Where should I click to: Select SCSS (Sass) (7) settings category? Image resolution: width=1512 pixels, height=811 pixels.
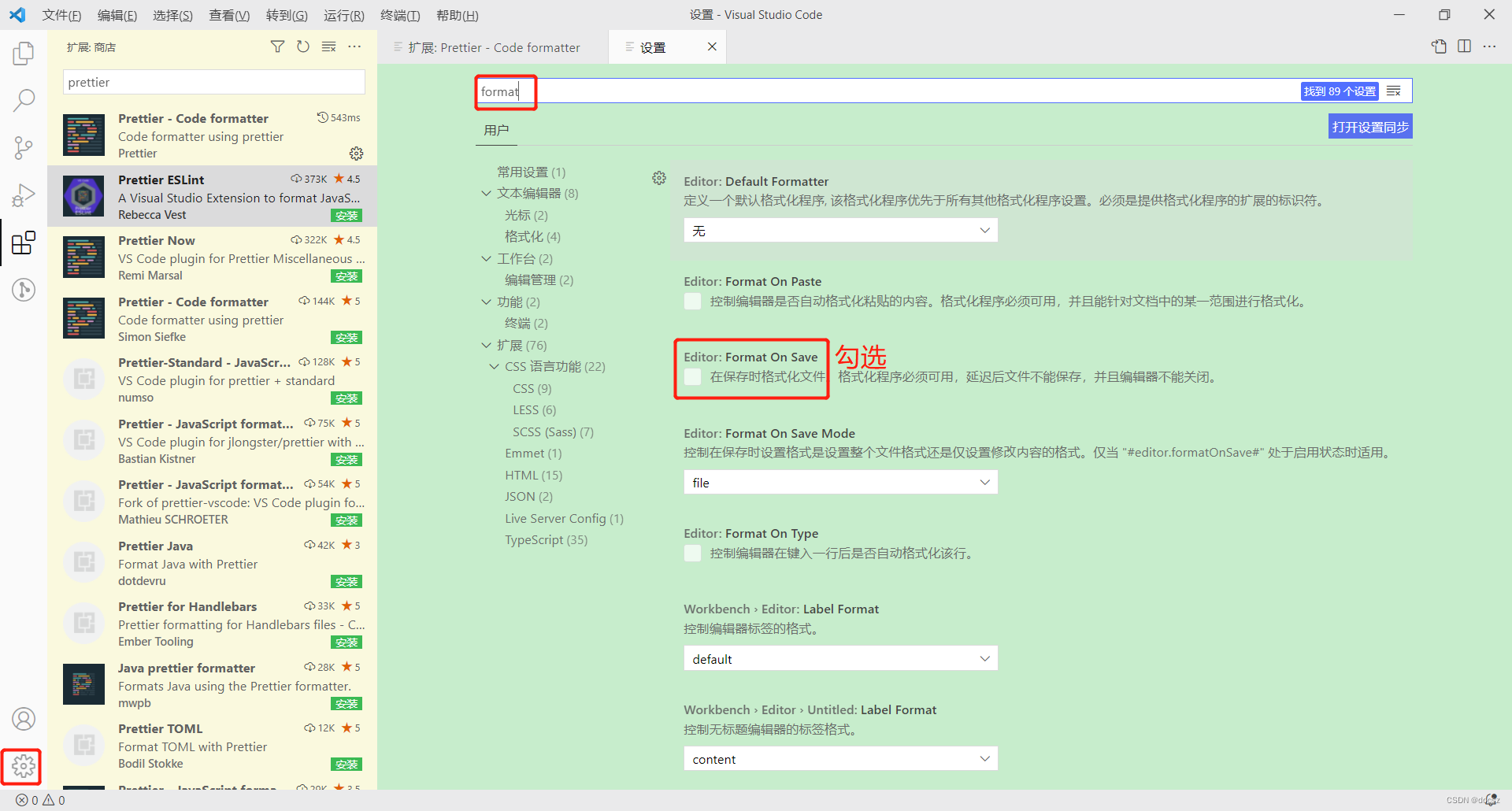(x=553, y=432)
